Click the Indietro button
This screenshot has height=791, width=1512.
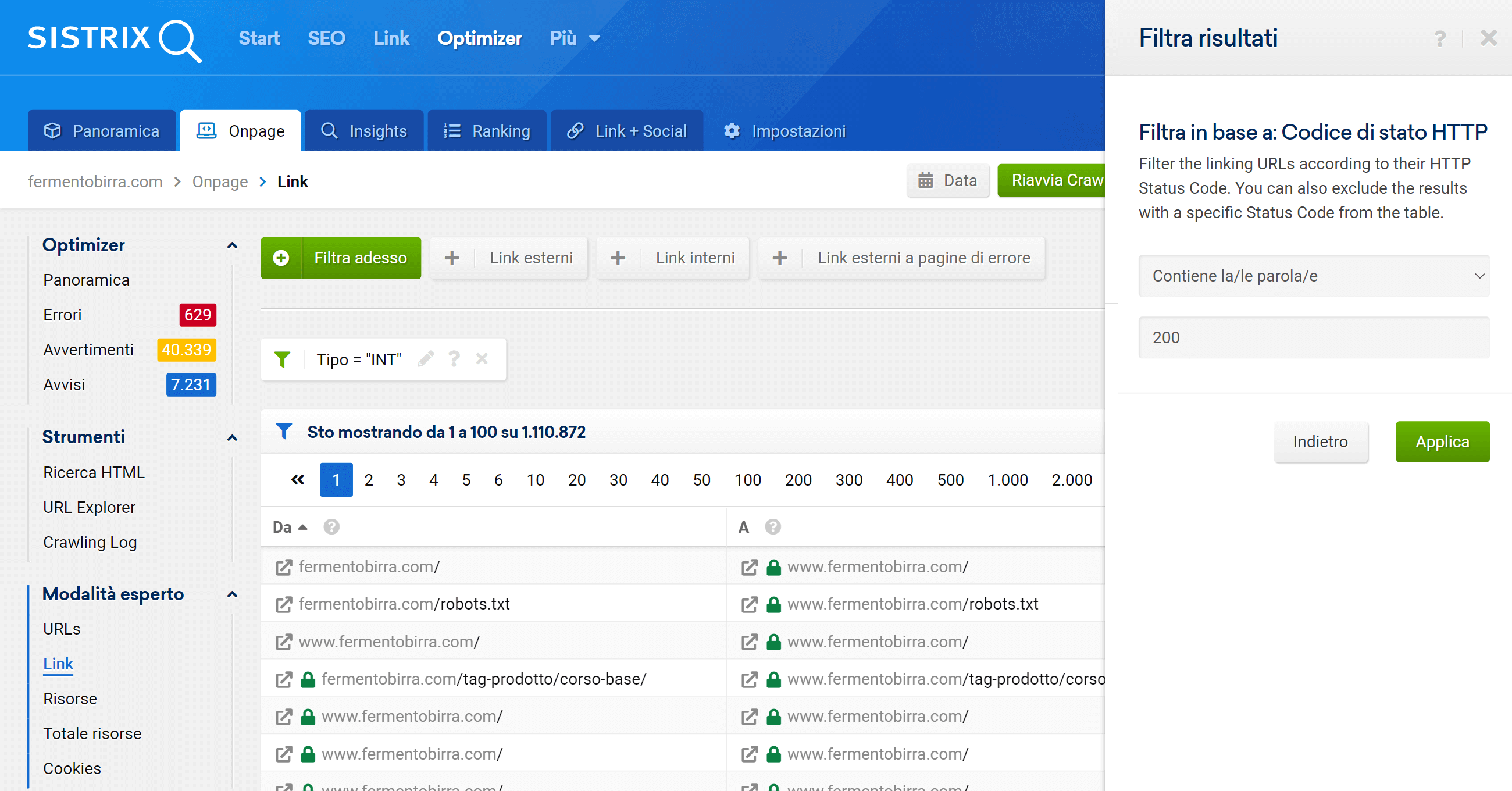coord(1320,441)
